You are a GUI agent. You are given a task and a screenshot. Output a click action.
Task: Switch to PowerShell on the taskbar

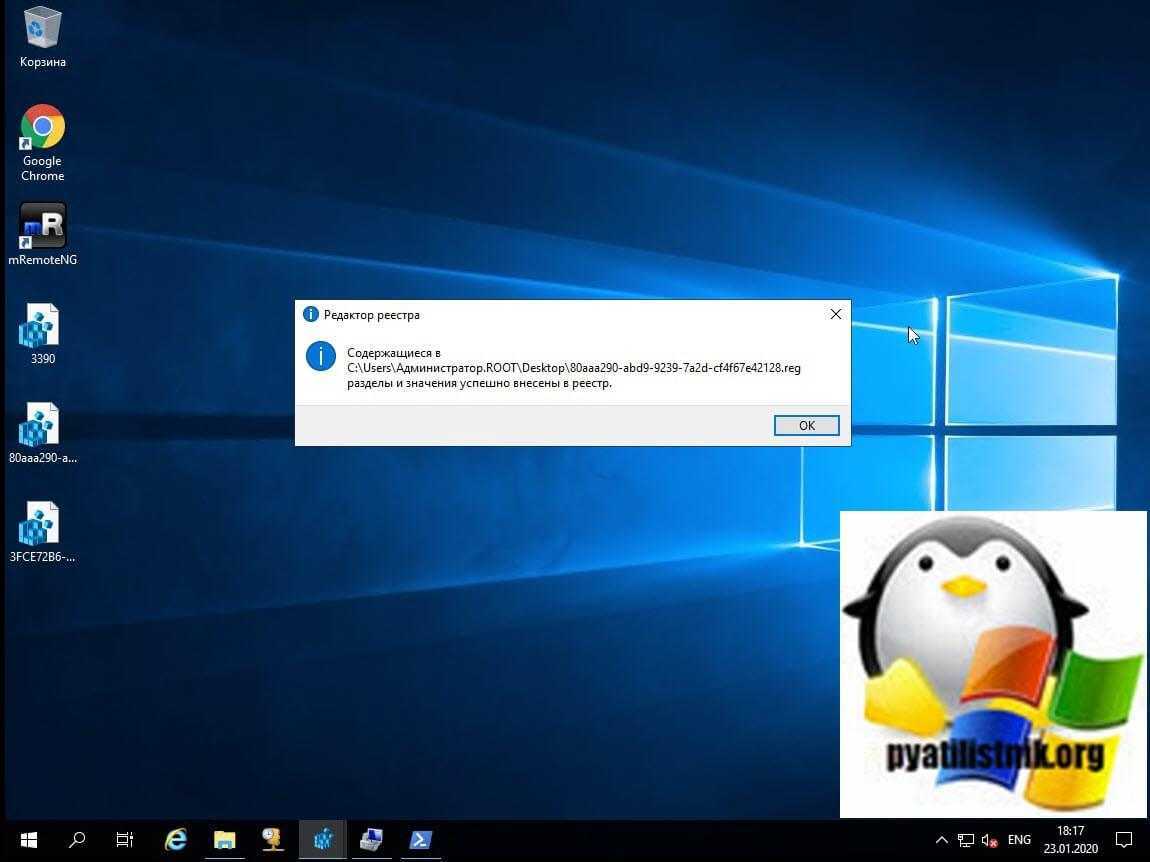click(x=420, y=840)
